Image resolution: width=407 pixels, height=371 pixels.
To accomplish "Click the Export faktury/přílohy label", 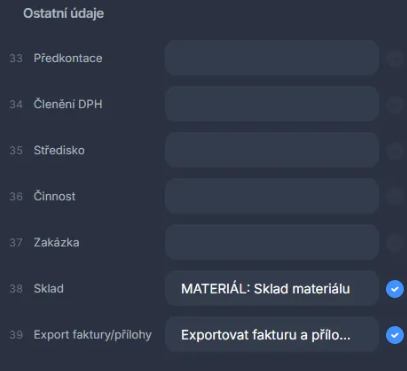I will (93, 335).
